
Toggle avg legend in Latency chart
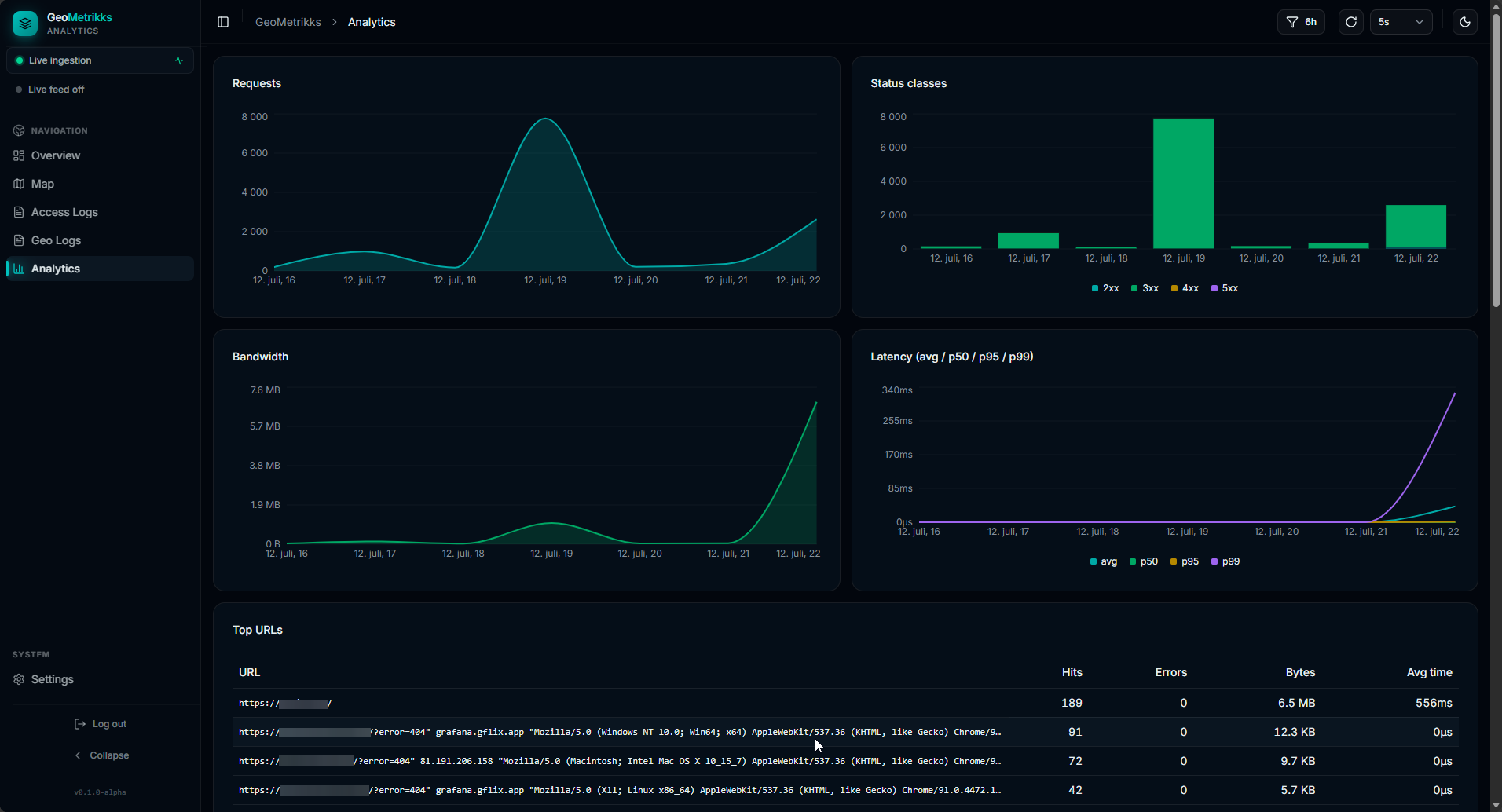(1104, 561)
